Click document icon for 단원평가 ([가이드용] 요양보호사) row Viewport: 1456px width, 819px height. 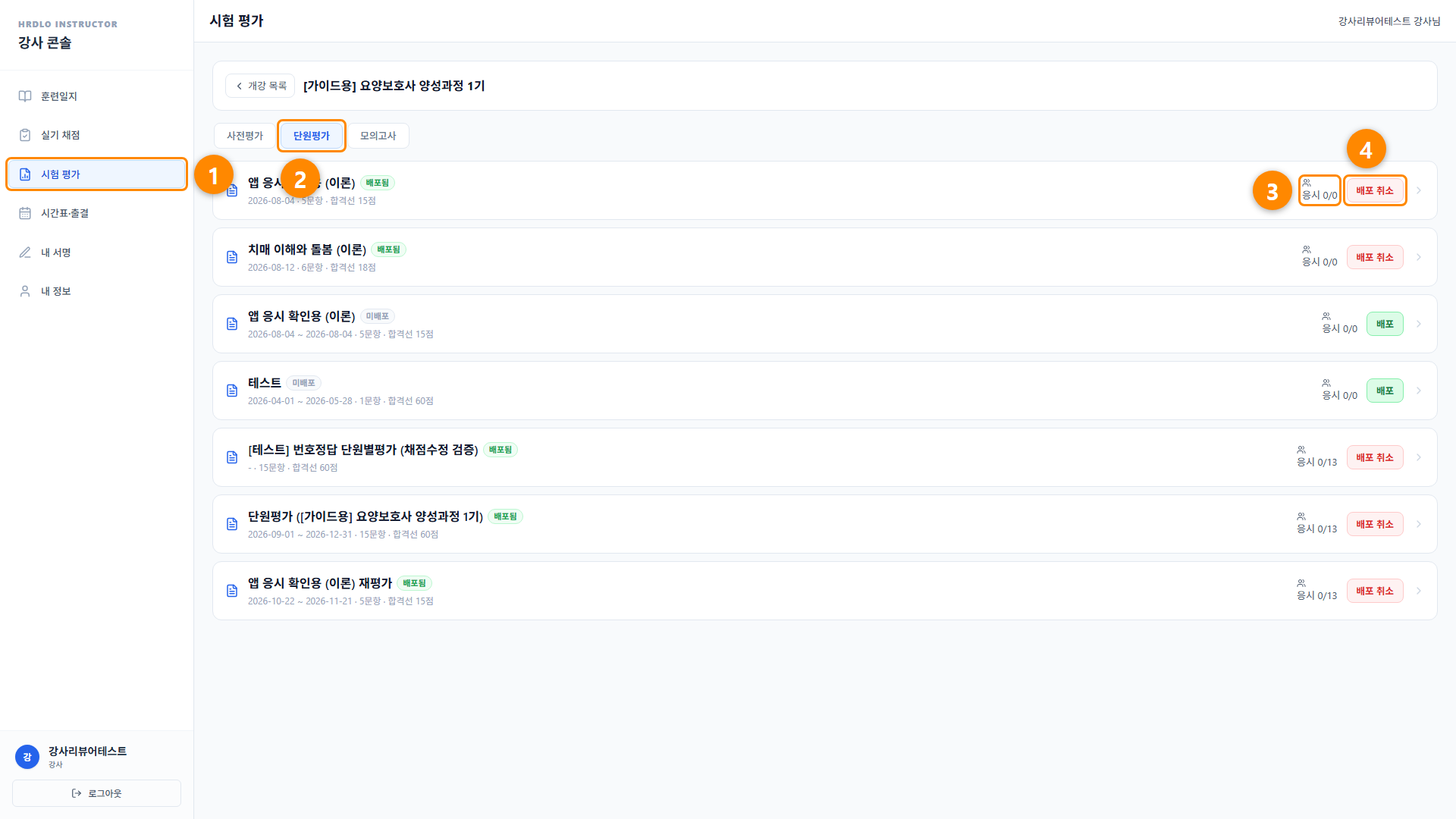pos(232,524)
